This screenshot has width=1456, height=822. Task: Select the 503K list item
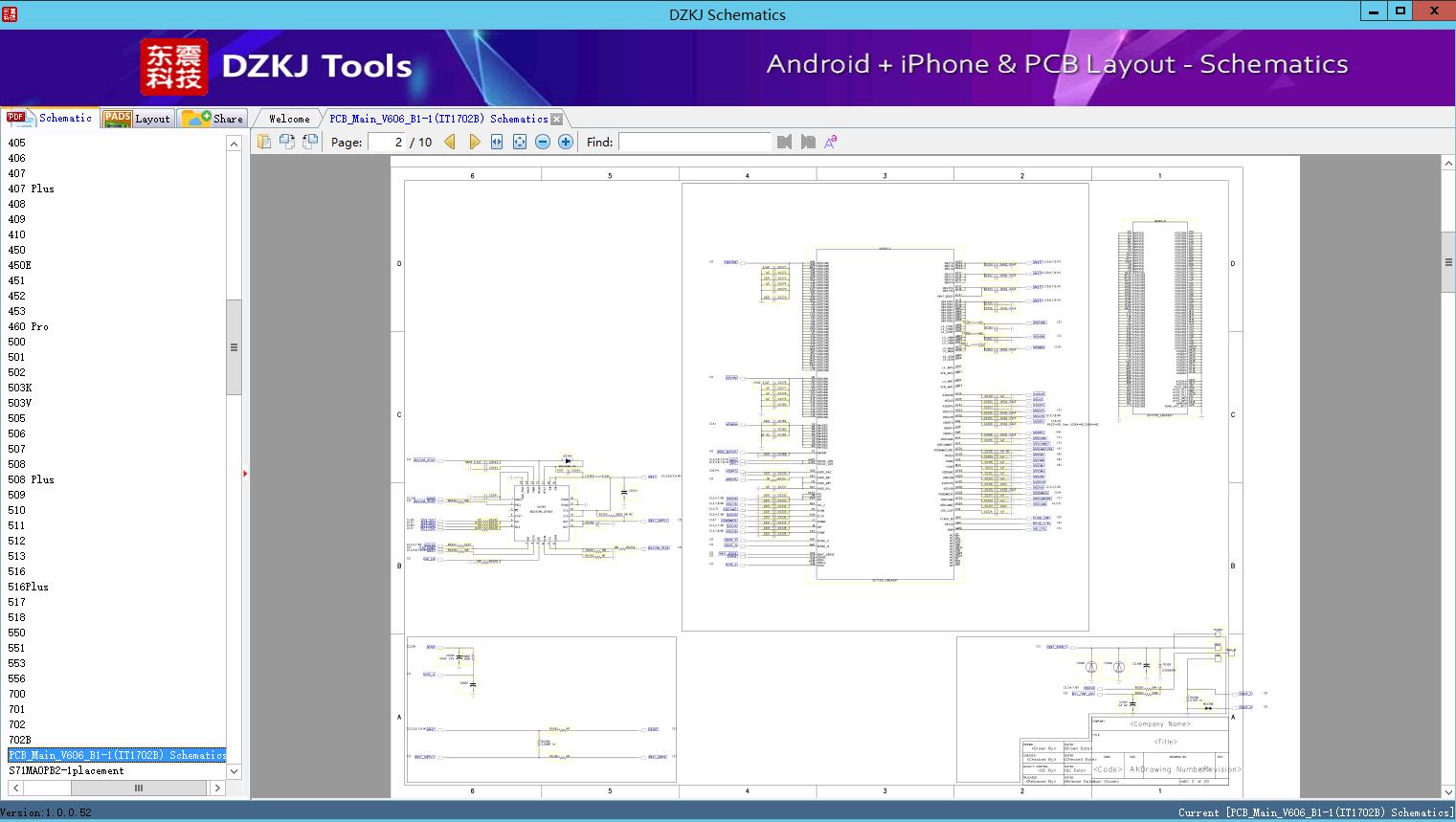(x=20, y=388)
